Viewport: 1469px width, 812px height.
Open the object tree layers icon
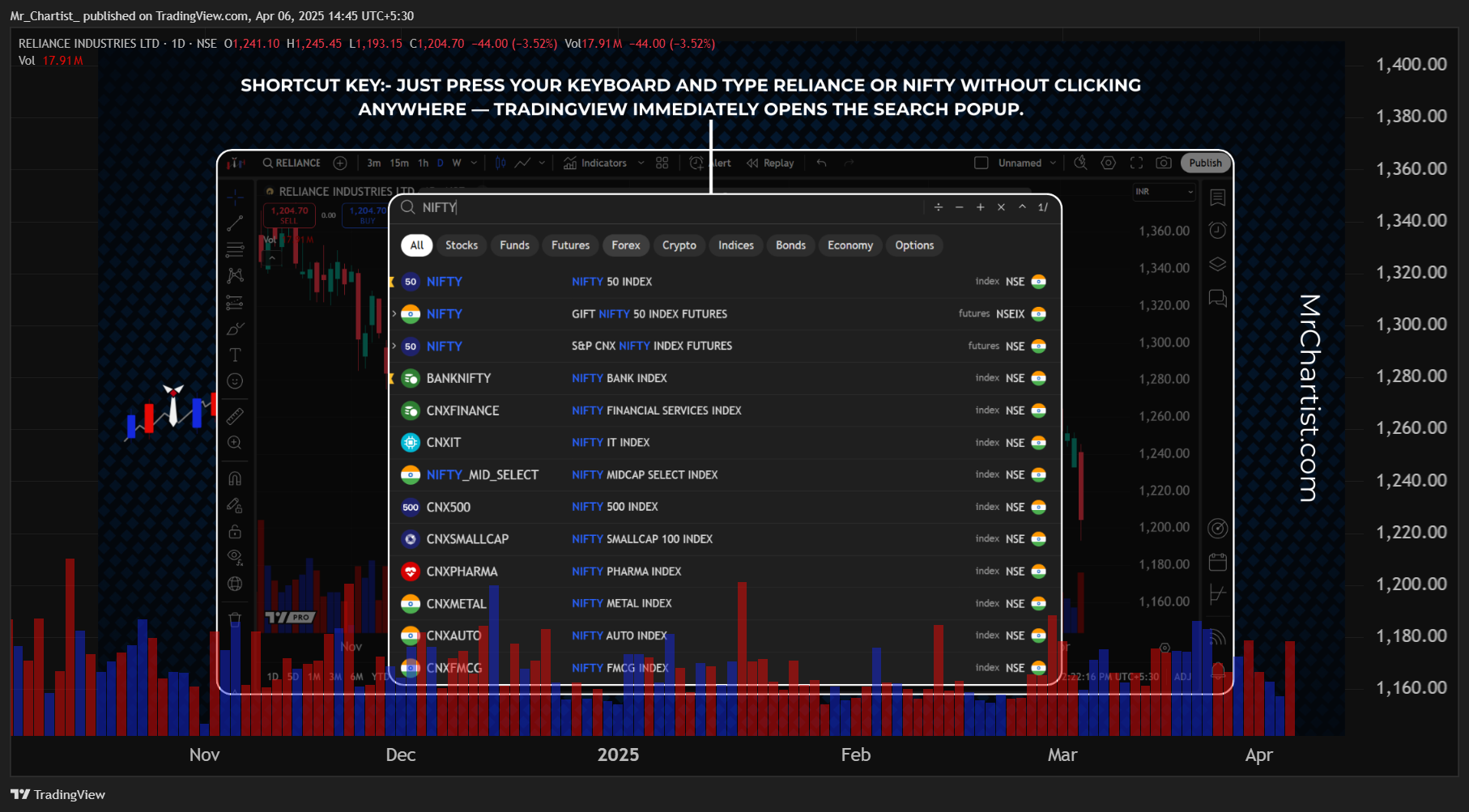(1217, 265)
